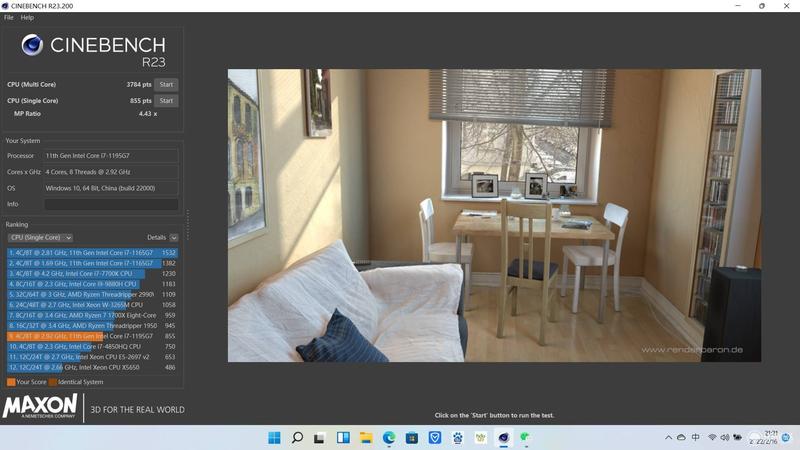The image size is (800, 450).
Task: Select ranking row 12 Xeon X5650
Action: [92, 367]
